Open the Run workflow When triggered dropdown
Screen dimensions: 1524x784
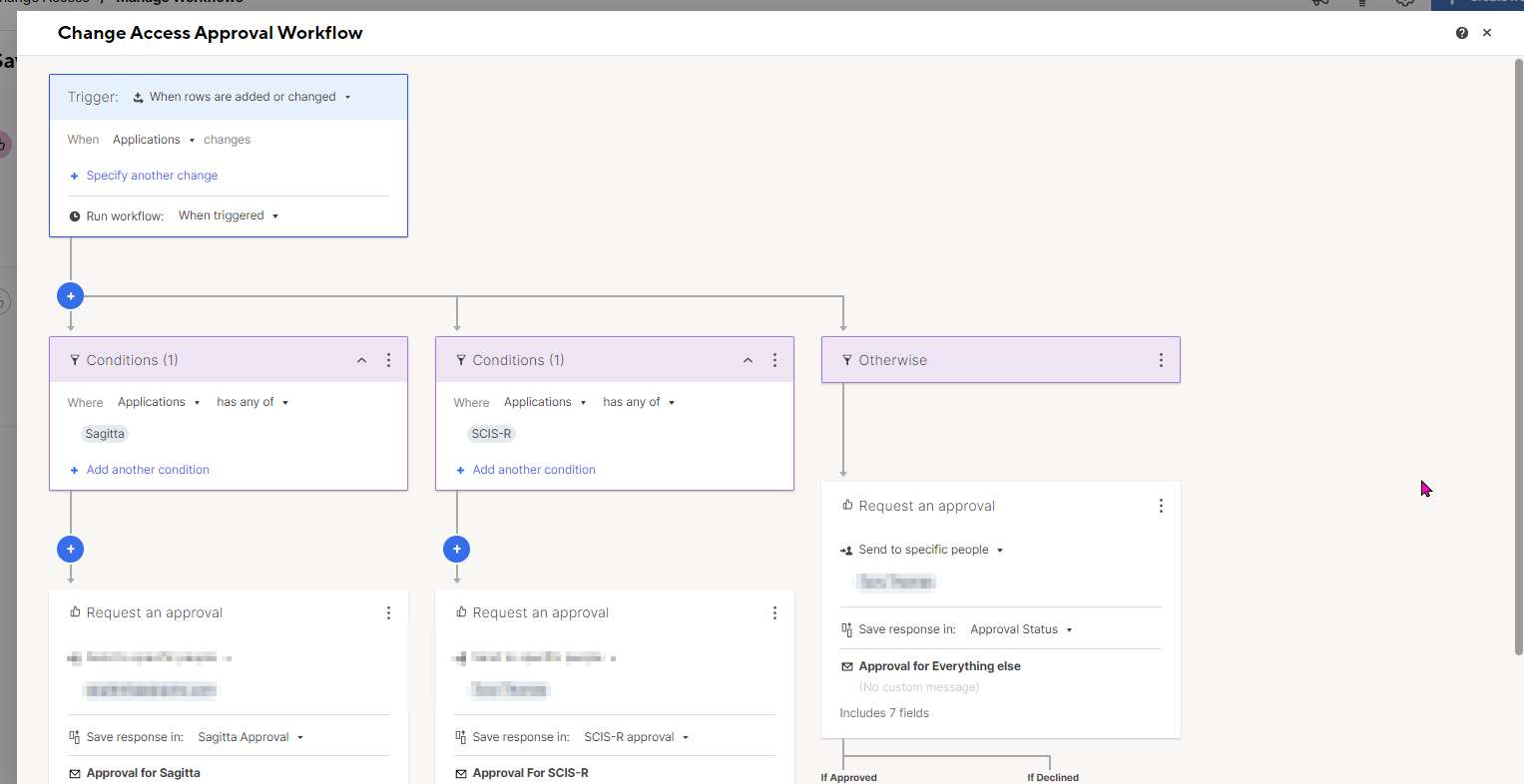tap(229, 215)
